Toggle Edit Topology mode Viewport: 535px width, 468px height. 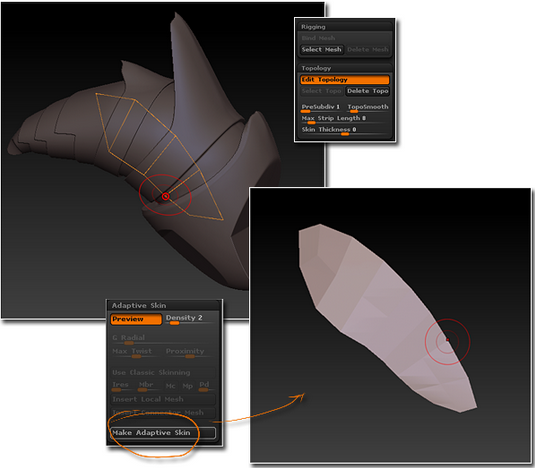[345, 80]
